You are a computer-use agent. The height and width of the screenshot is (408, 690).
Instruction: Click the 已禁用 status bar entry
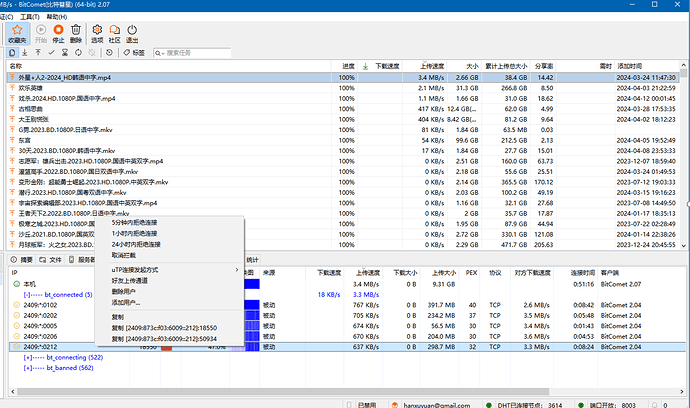(x=367, y=405)
